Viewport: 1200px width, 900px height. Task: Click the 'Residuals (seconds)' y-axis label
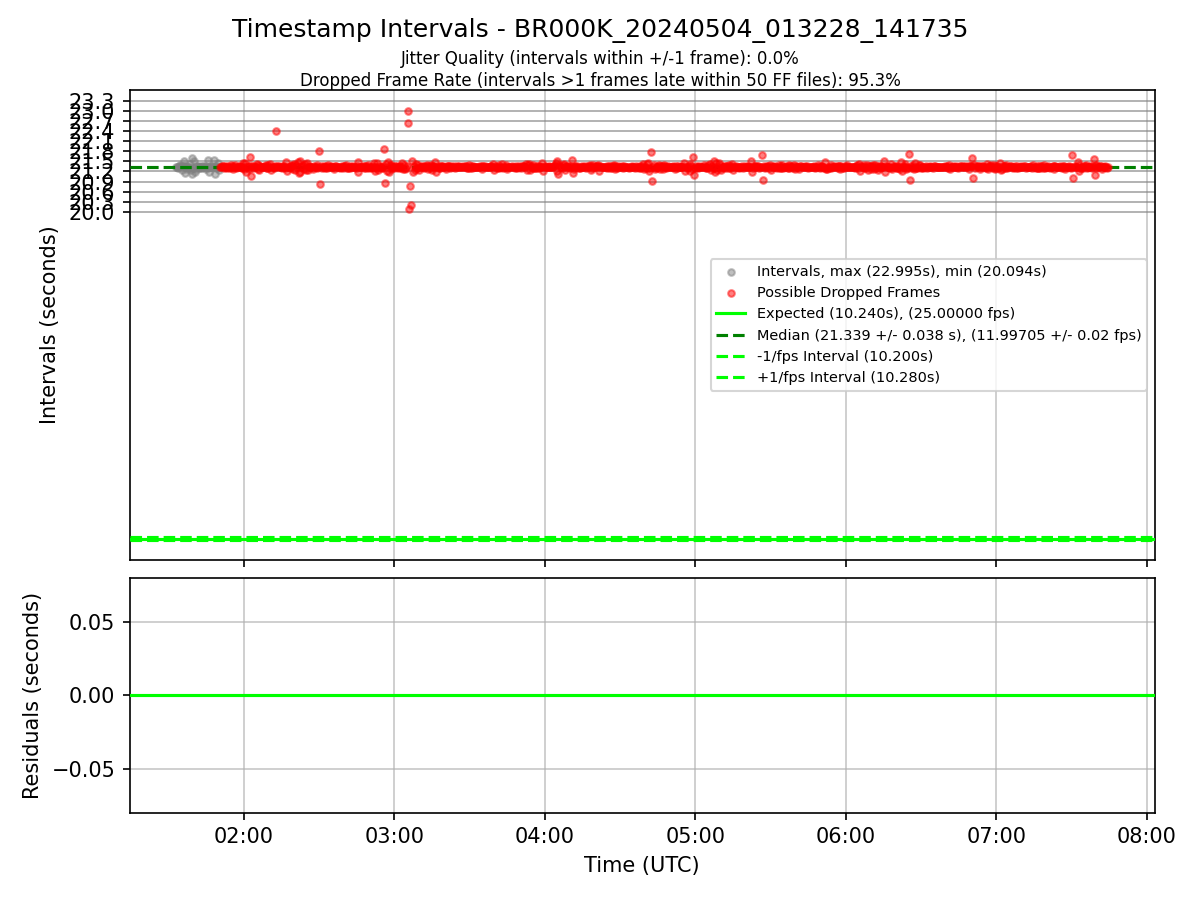point(32,696)
